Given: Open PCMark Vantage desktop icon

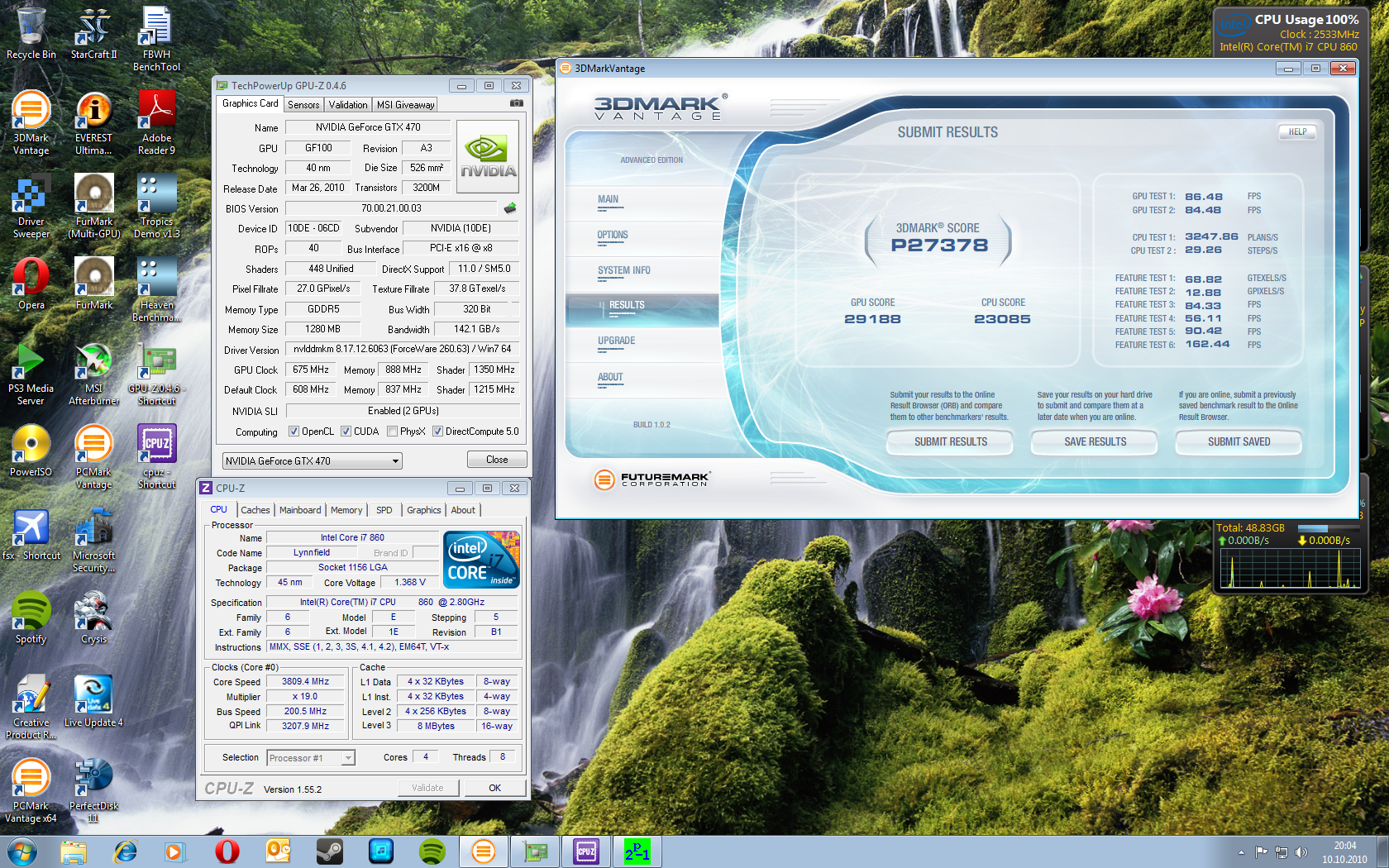Looking at the screenshot, I should pos(93,457).
